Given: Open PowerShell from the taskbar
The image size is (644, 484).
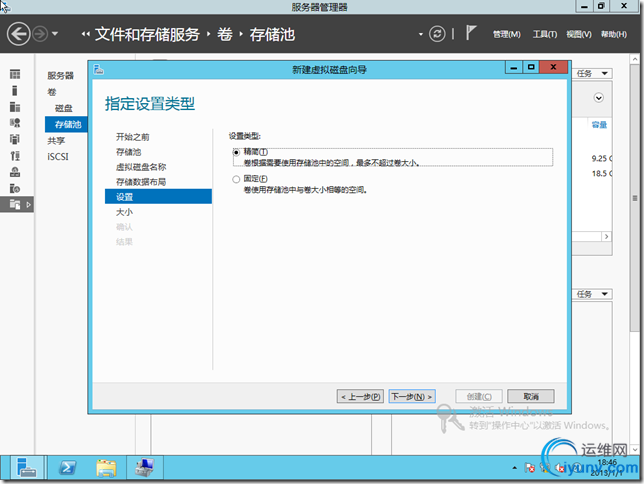Looking at the screenshot, I should point(67,468).
